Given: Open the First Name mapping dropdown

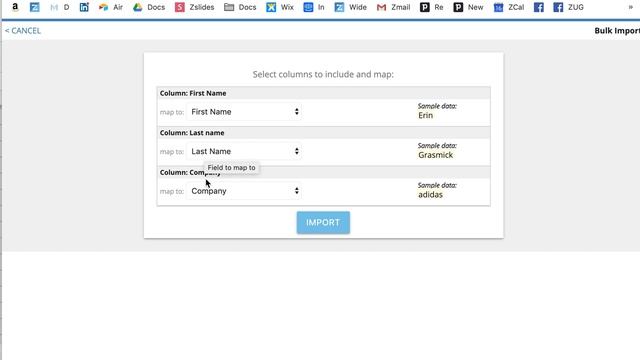Looking at the screenshot, I should 244,111.
